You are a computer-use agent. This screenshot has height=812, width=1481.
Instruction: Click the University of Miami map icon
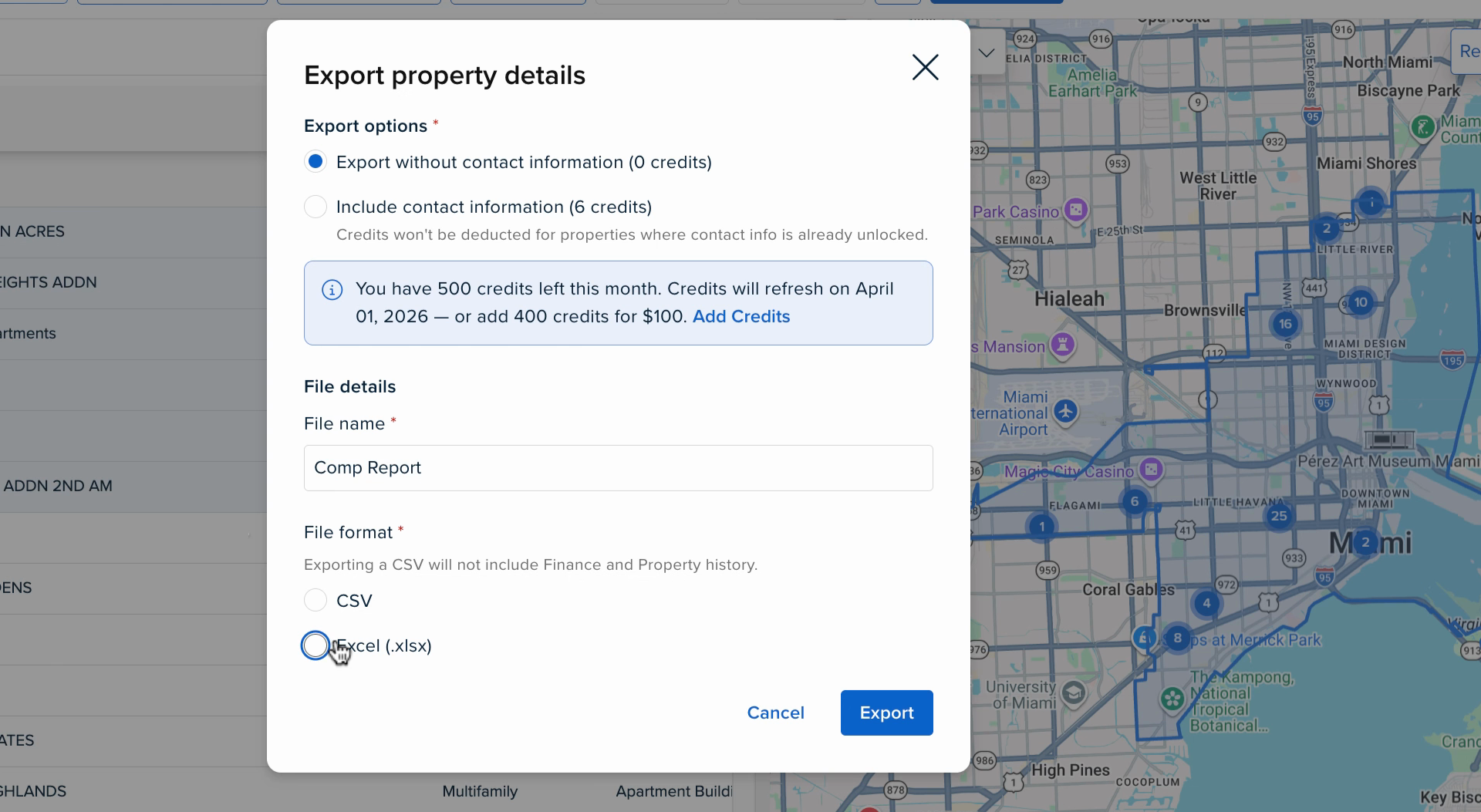pyautogui.click(x=1073, y=693)
